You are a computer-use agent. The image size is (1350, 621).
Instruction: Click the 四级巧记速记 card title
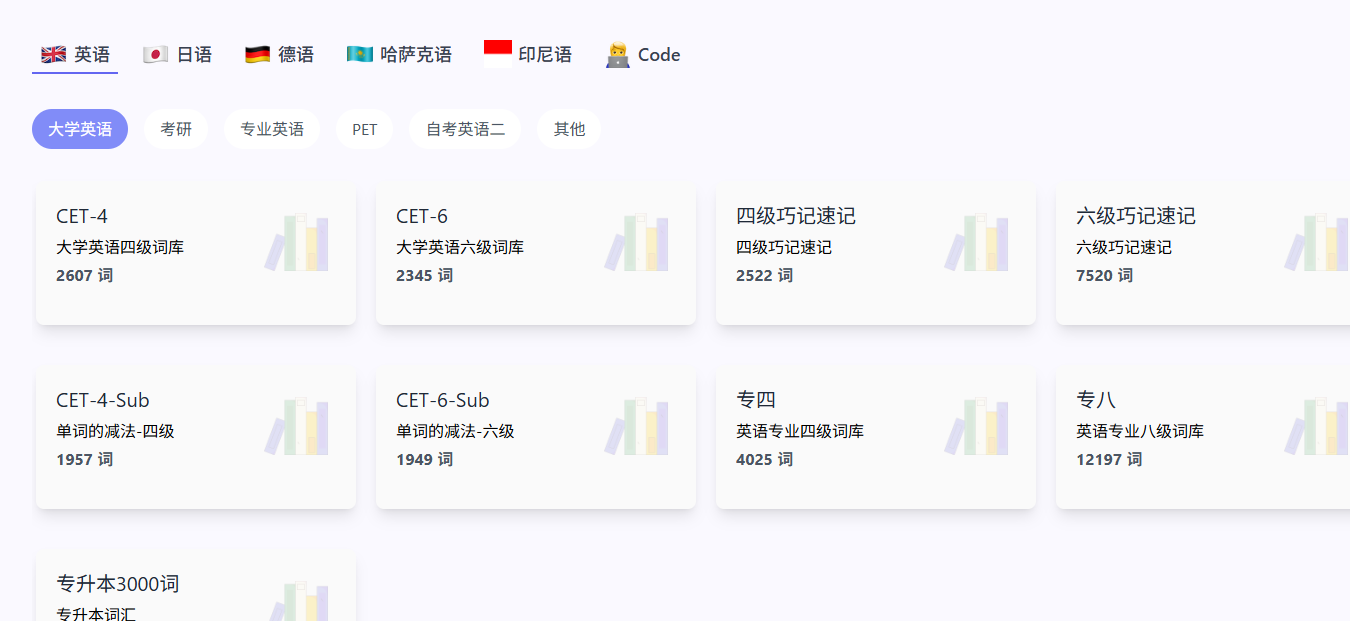coord(796,216)
